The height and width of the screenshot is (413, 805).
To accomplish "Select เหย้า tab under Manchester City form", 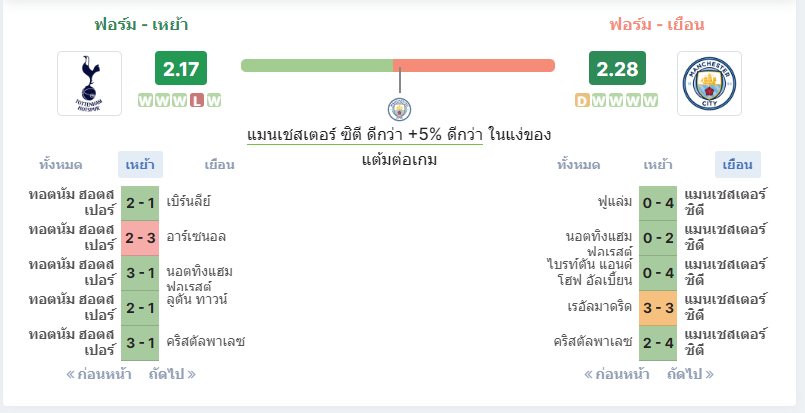I will pyautogui.click(x=658, y=165).
